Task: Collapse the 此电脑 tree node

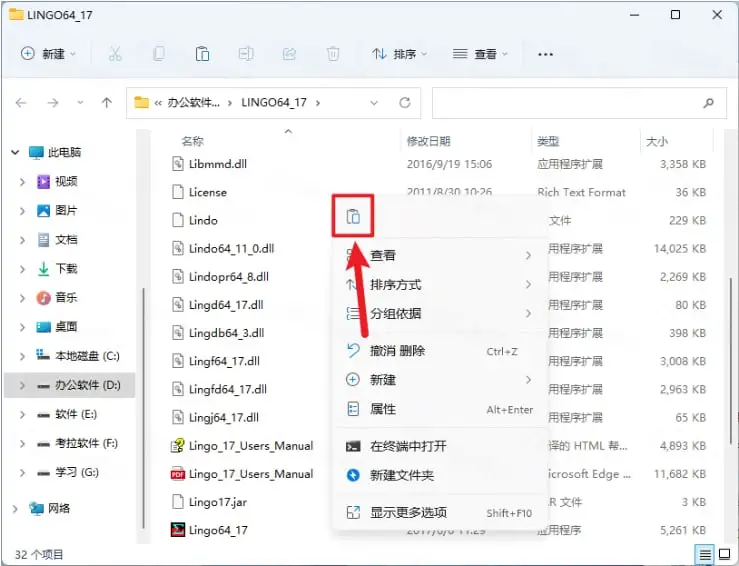Action: click(x=15, y=152)
